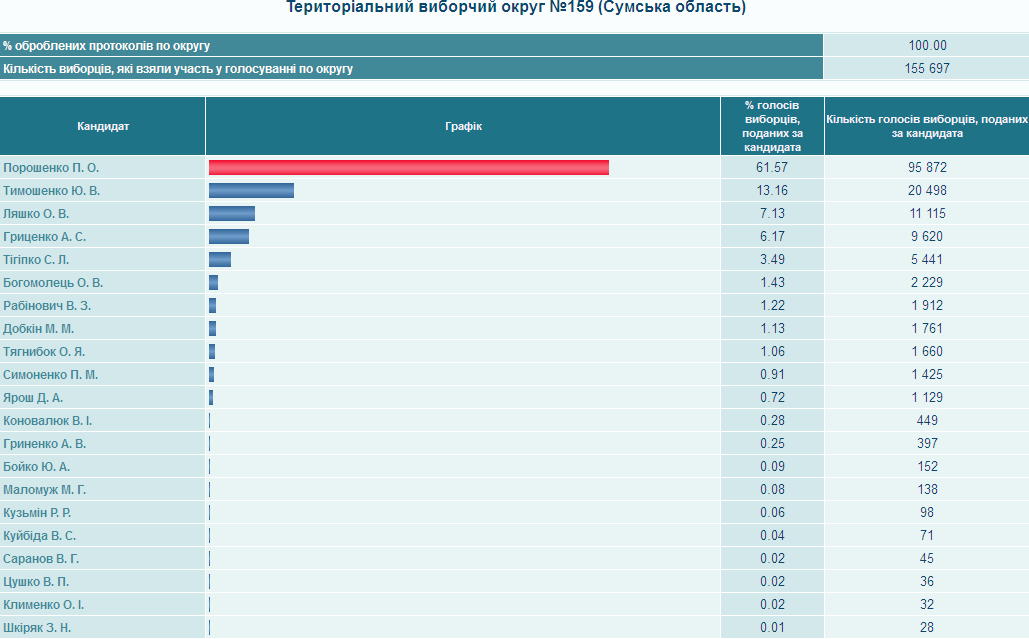This screenshot has height=639, width=1029.
Task: Click the blue Тимошенко vote bar
Action: pyautogui.click(x=251, y=191)
